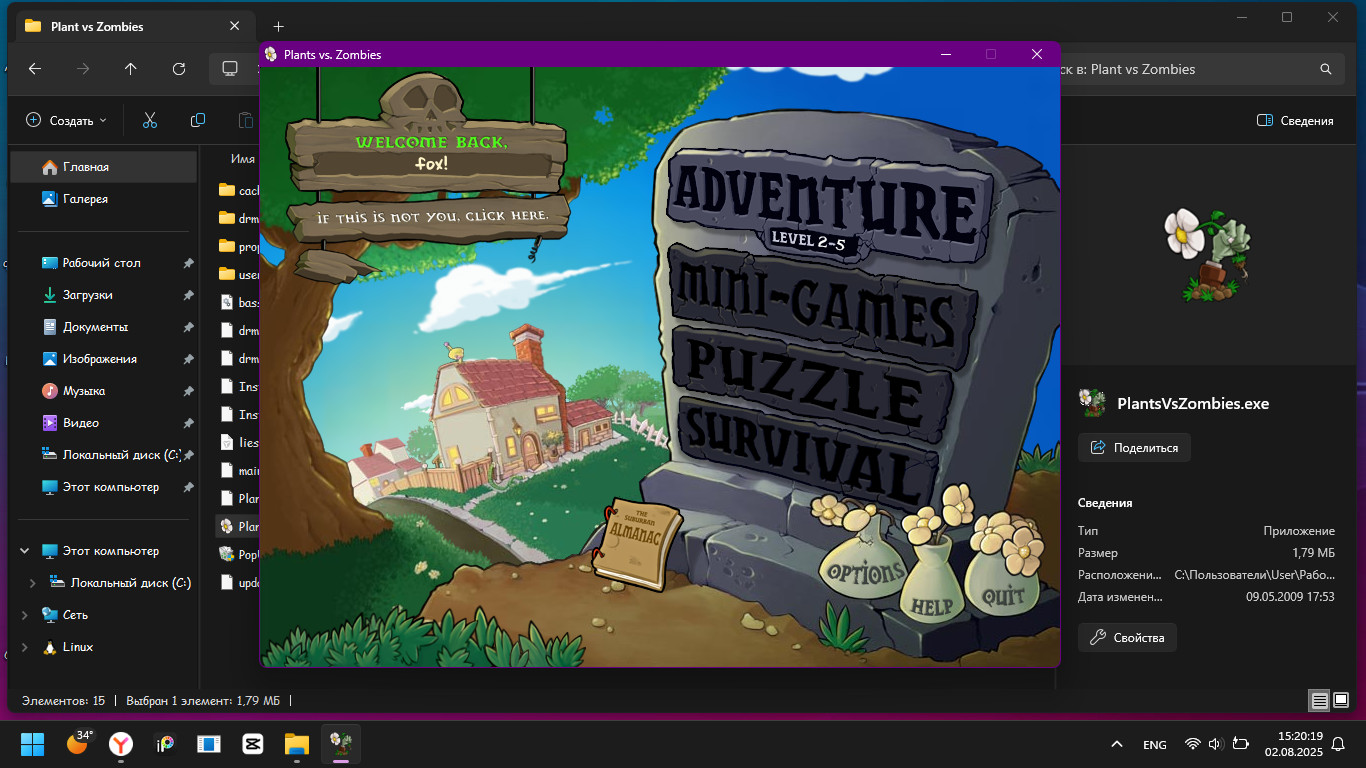The width and height of the screenshot is (1366, 768).
Task: Select the Plant vs Zombies Explorer tab
Action: pyautogui.click(x=135, y=26)
